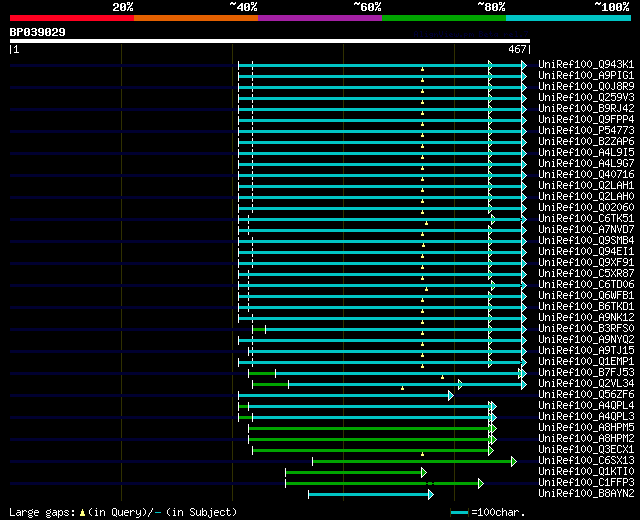
Task: Open hit UniRef100_Q9FPP4
Action: (x=586, y=120)
